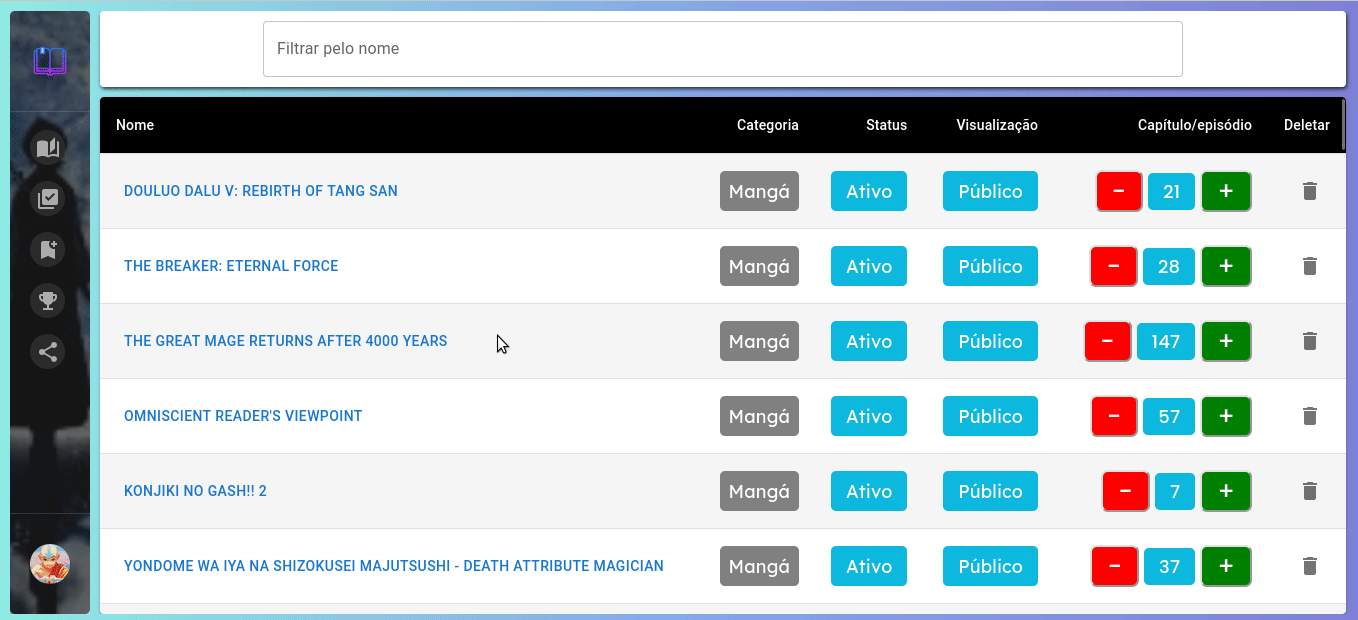Open Yondome wa Iya na Shizokusei Majutsushi link

(x=394, y=566)
